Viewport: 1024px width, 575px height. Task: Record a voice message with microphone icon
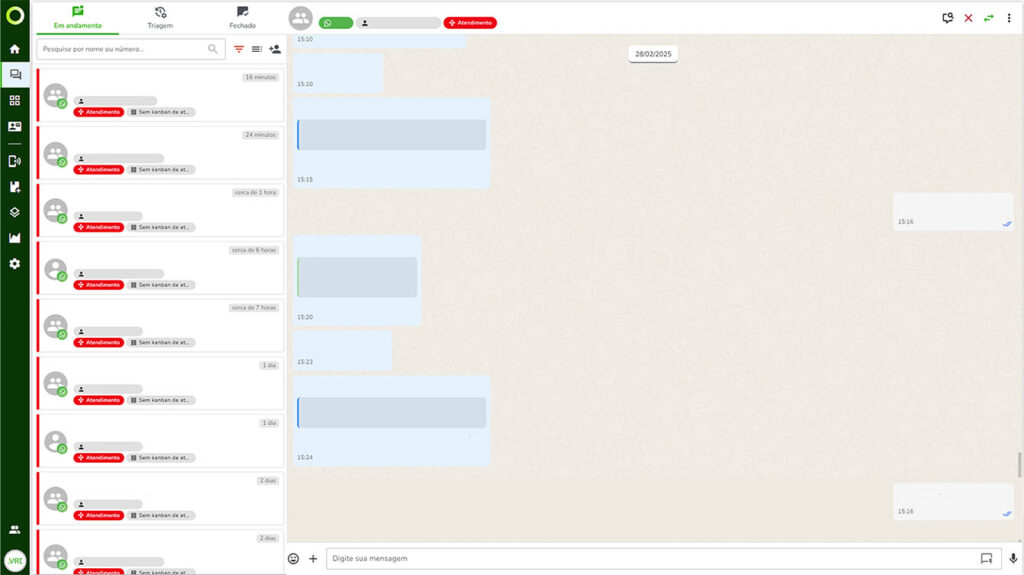click(x=1013, y=558)
